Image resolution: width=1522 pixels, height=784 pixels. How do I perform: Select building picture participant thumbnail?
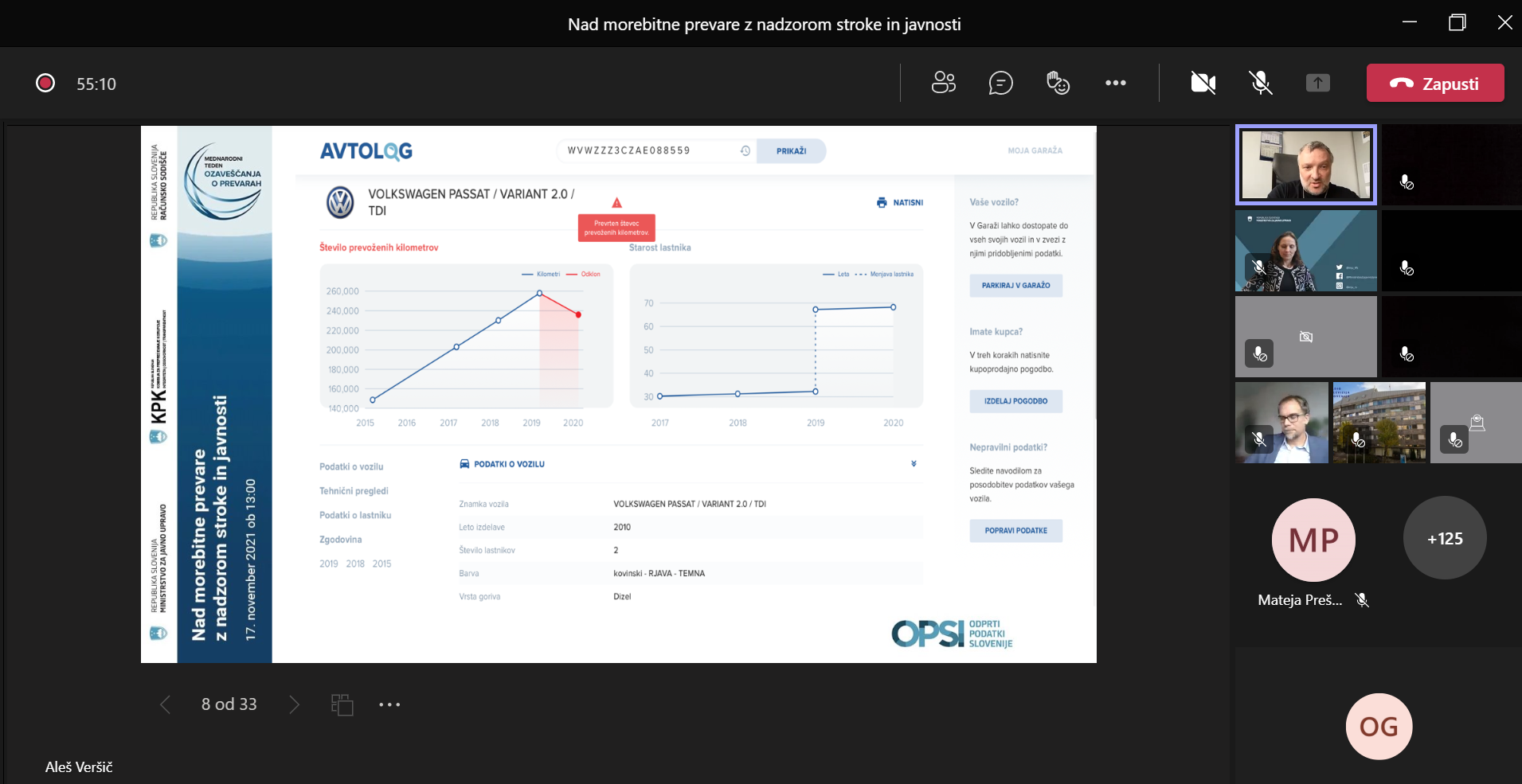1379,423
